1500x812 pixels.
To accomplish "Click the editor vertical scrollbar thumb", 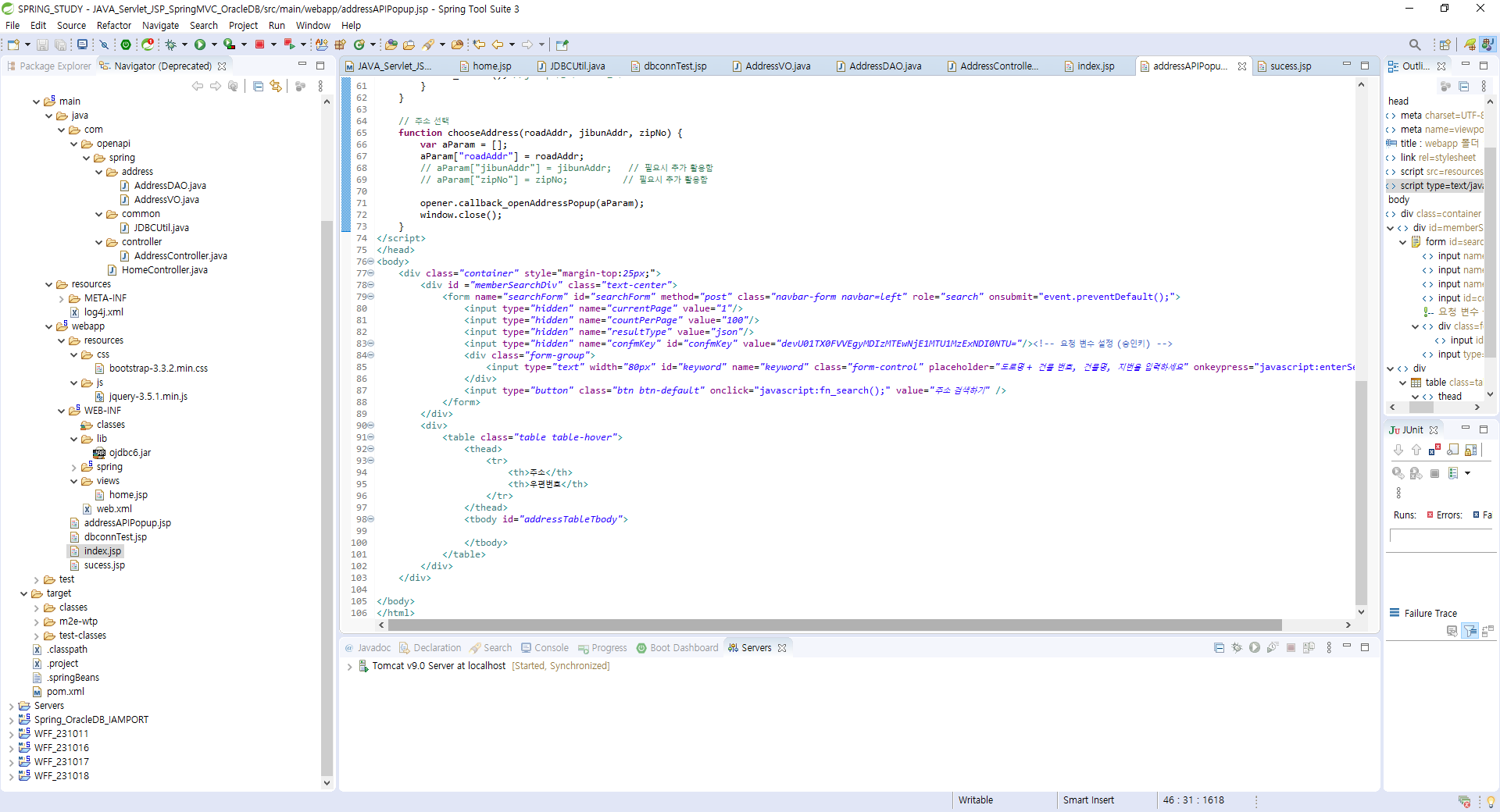I will pos(1361,492).
